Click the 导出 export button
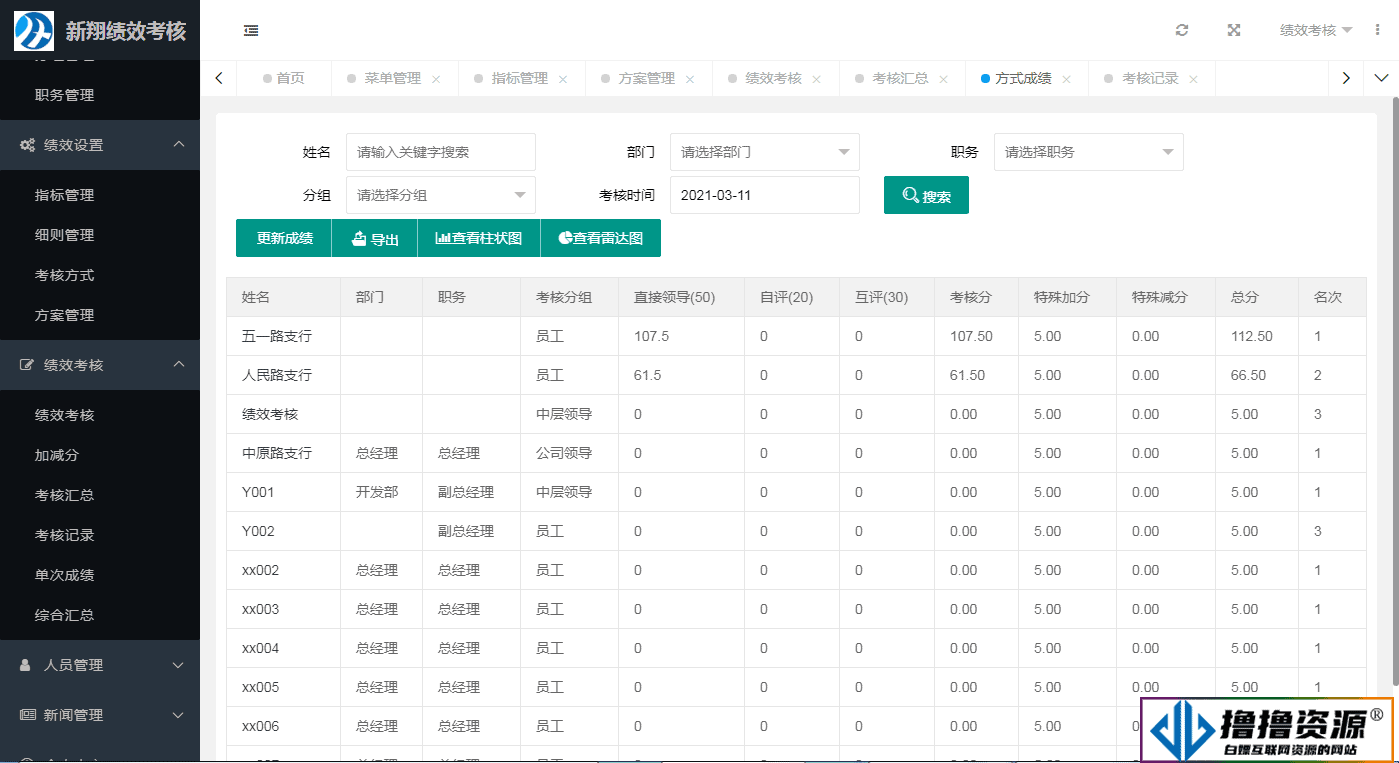 (375, 238)
